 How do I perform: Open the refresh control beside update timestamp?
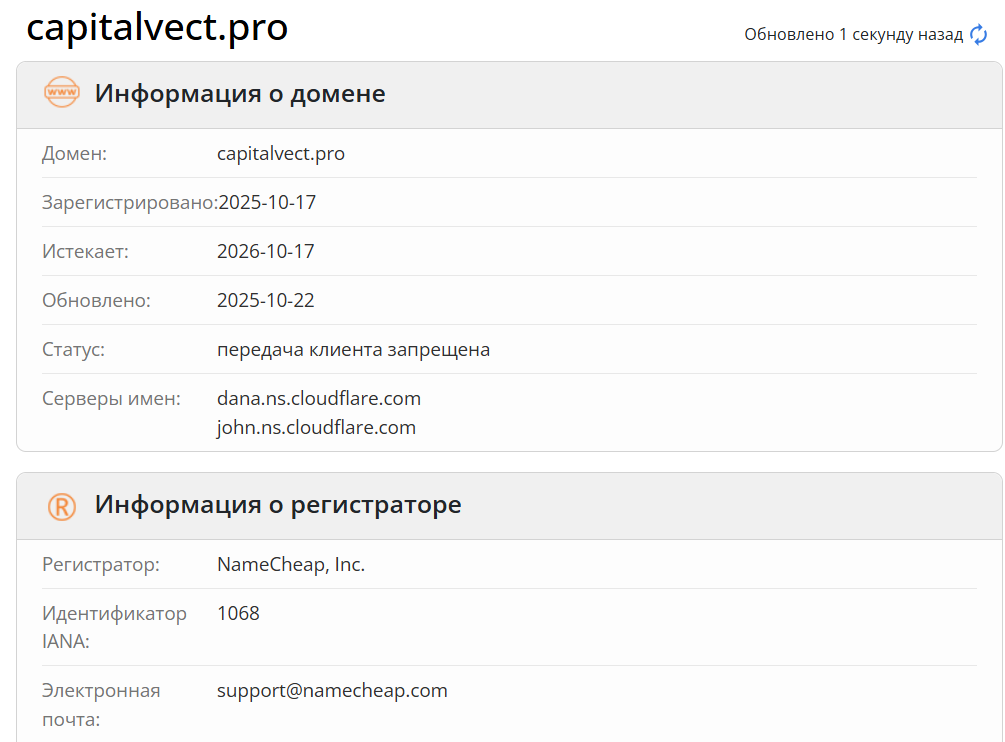976,33
